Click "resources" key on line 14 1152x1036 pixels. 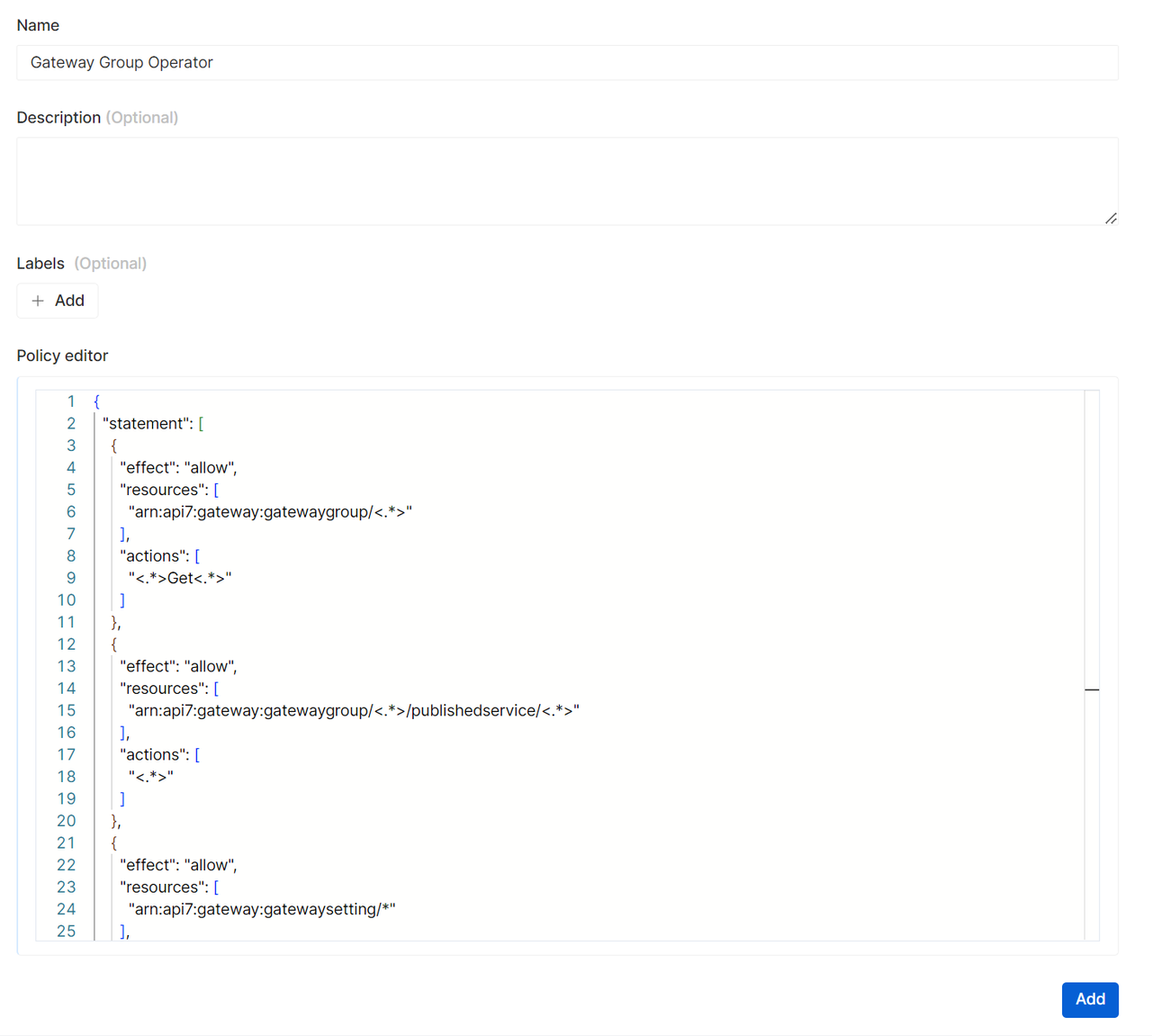(162, 689)
